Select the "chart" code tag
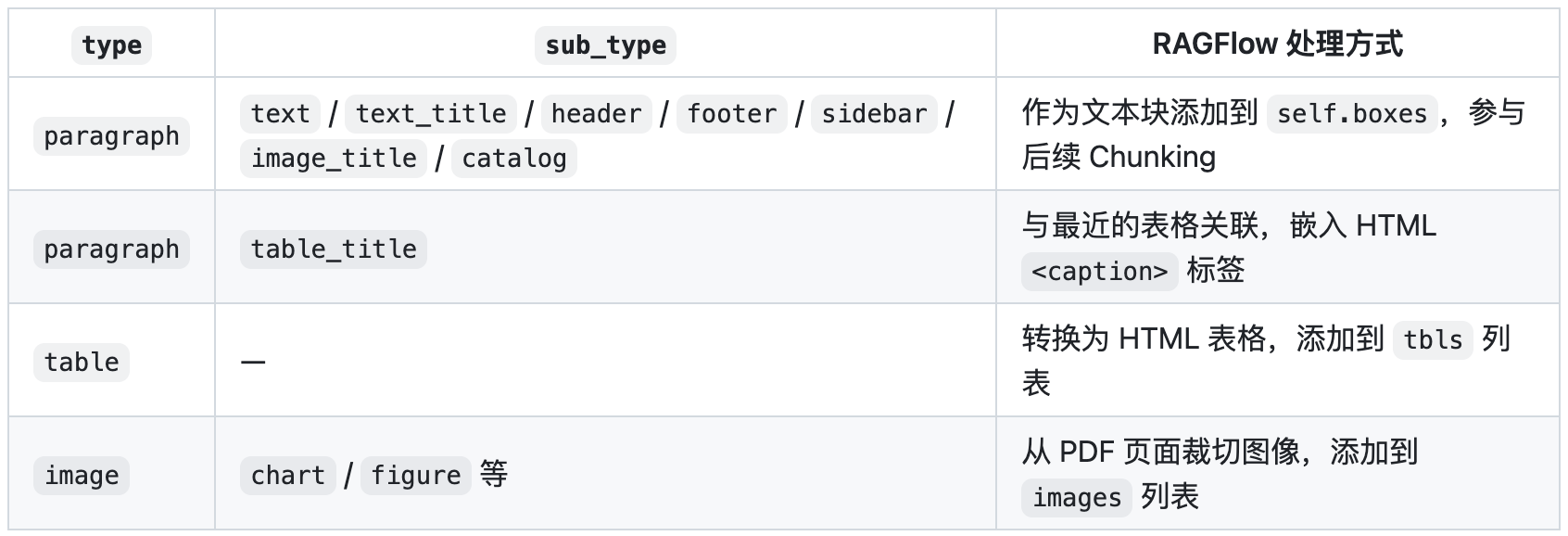 point(288,476)
